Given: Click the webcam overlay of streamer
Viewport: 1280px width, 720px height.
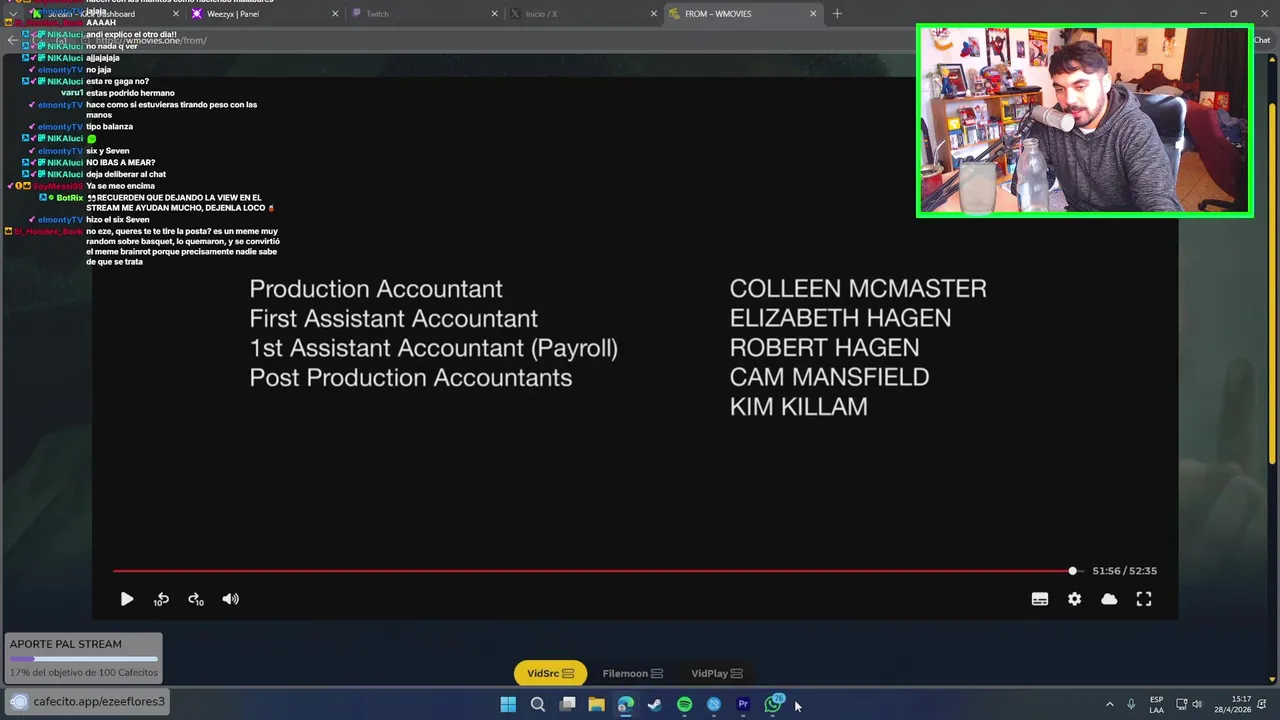Looking at the screenshot, I should (x=1084, y=120).
